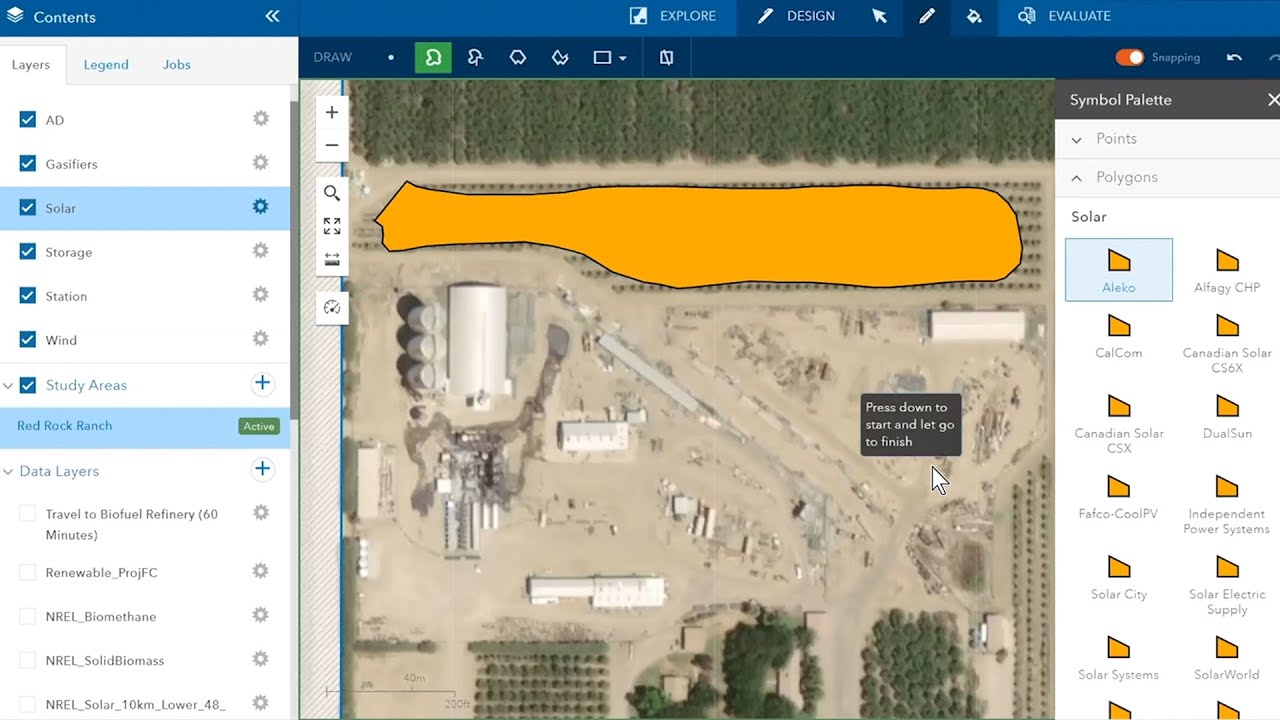Image resolution: width=1280 pixels, height=720 pixels.
Task: Open the measure ruler tool
Action: pyautogui.click(x=332, y=259)
